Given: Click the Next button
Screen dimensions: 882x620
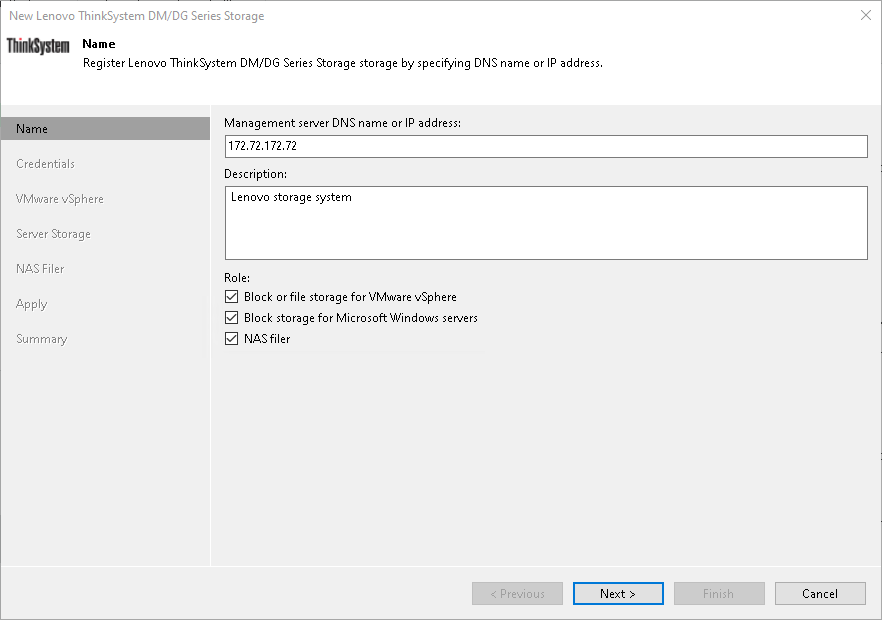Looking at the screenshot, I should [x=618, y=594].
